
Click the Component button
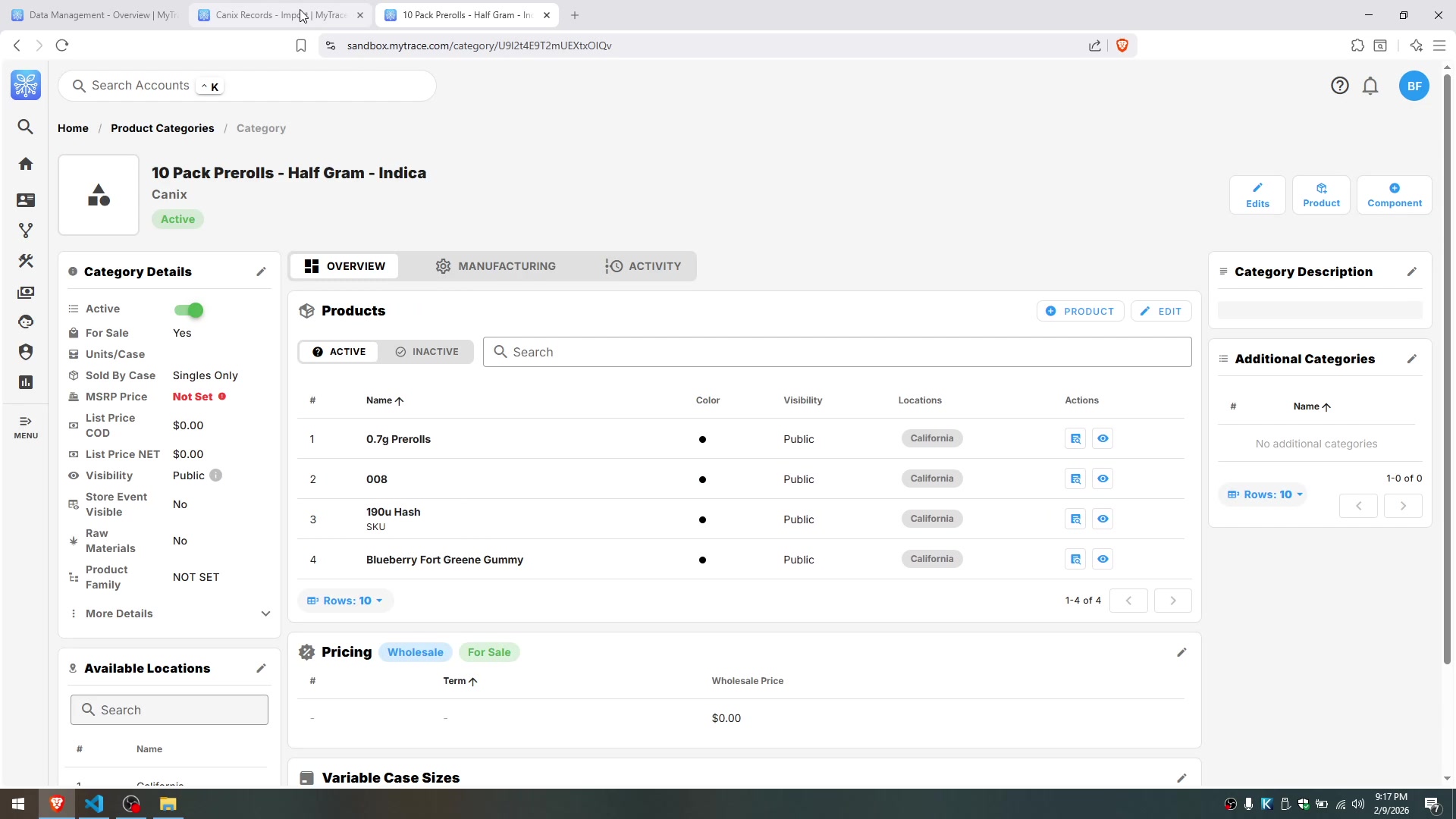tap(1394, 195)
